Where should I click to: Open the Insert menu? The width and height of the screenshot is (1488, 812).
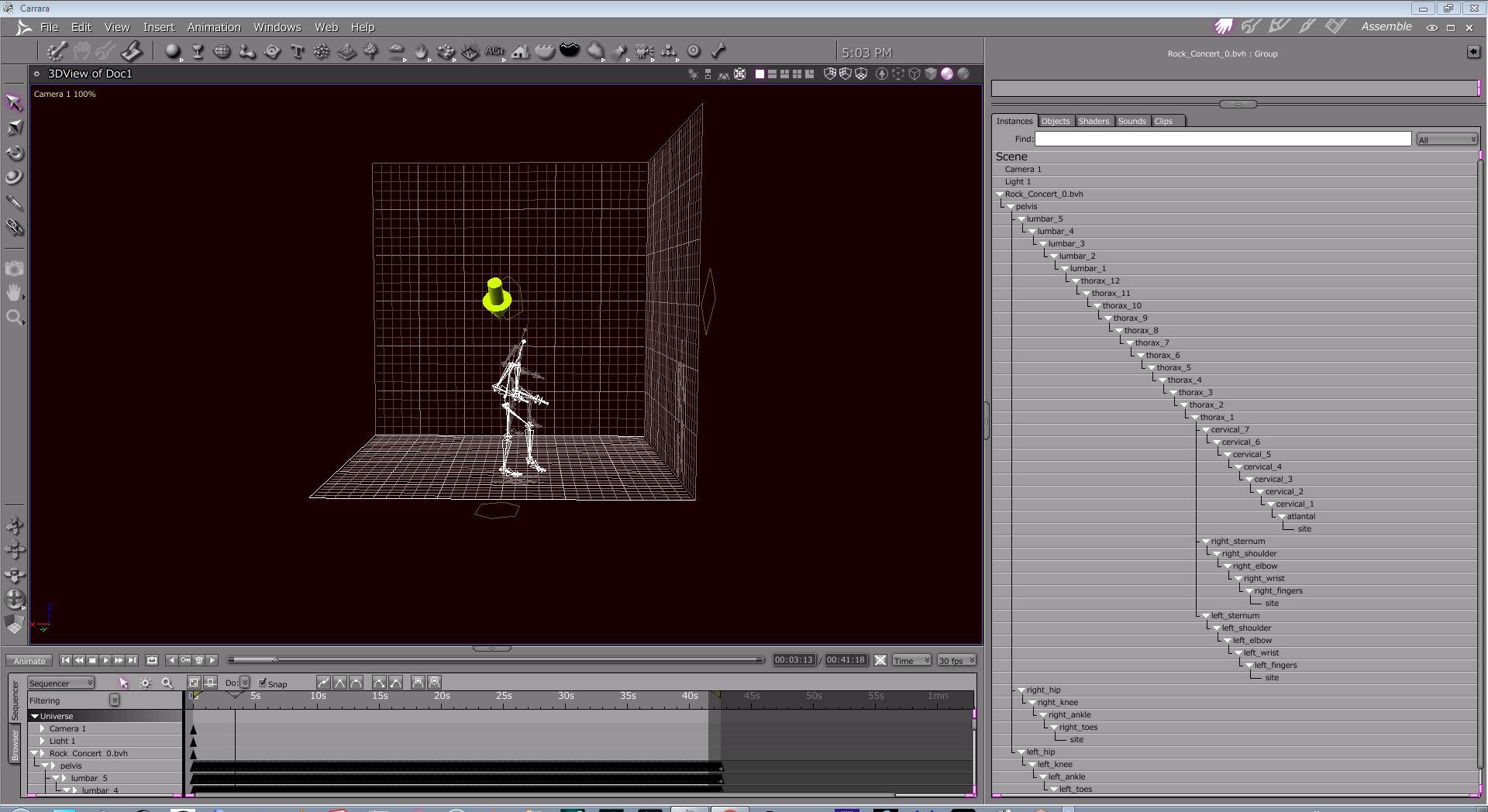click(x=159, y=27)
